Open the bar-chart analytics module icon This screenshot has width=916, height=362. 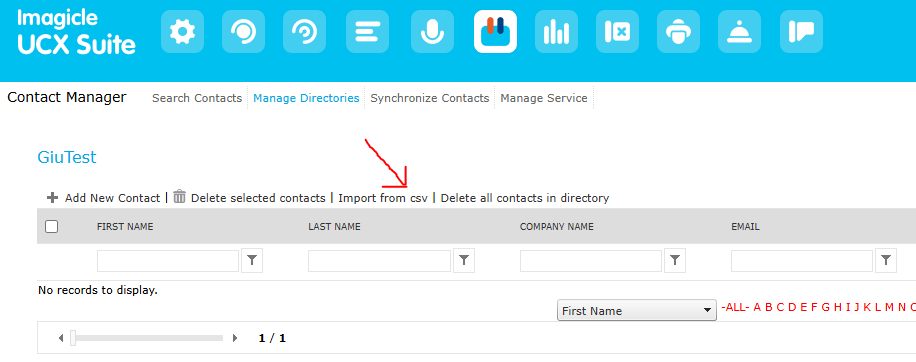(x=556, y=32)
